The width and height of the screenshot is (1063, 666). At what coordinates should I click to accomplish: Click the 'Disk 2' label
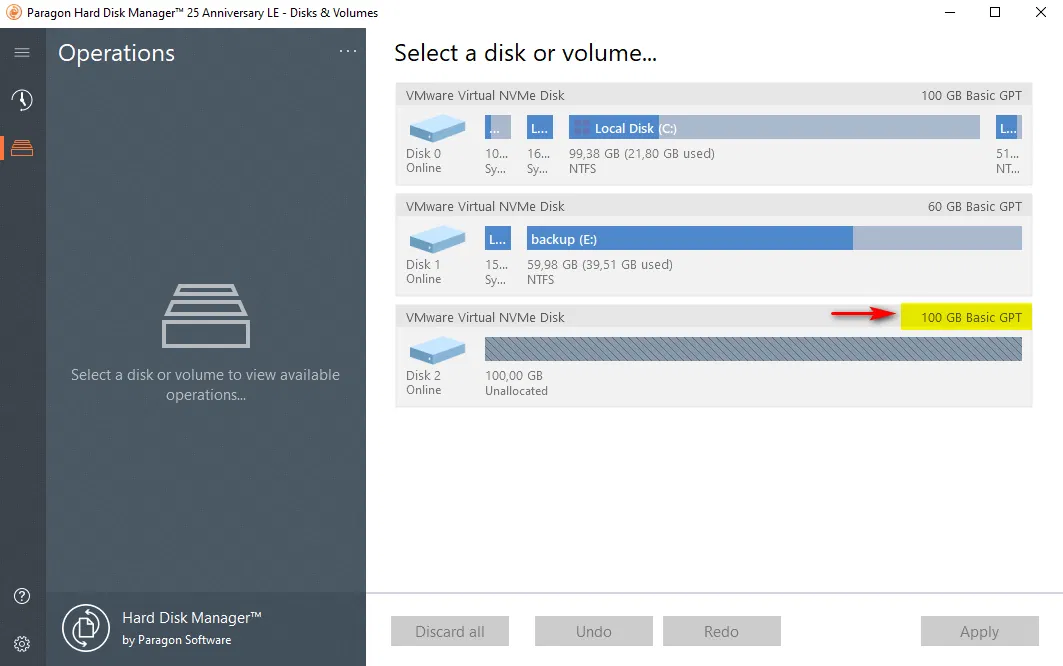point(423,375)
